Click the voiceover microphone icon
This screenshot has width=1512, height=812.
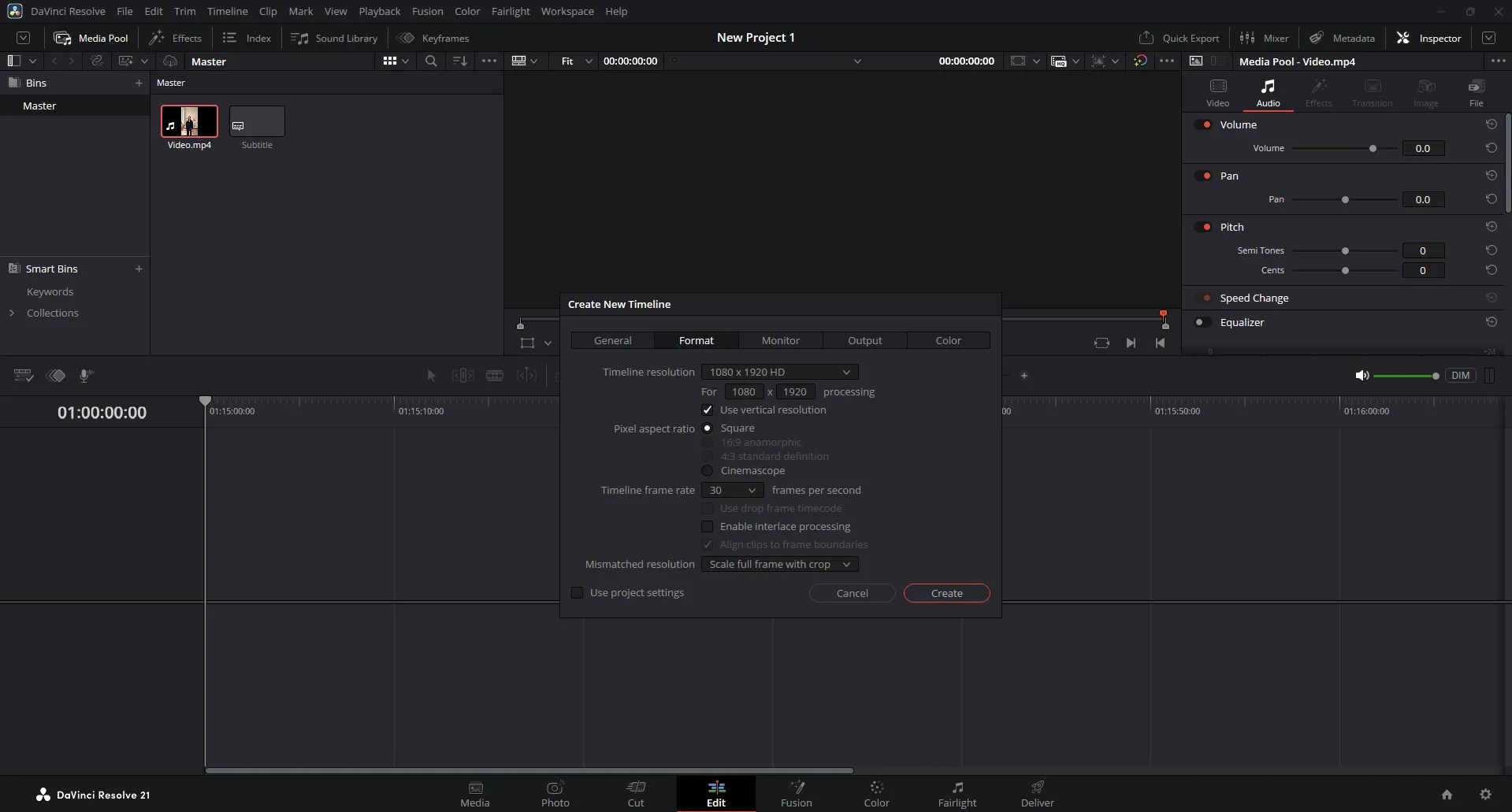(x=86, y=376)
